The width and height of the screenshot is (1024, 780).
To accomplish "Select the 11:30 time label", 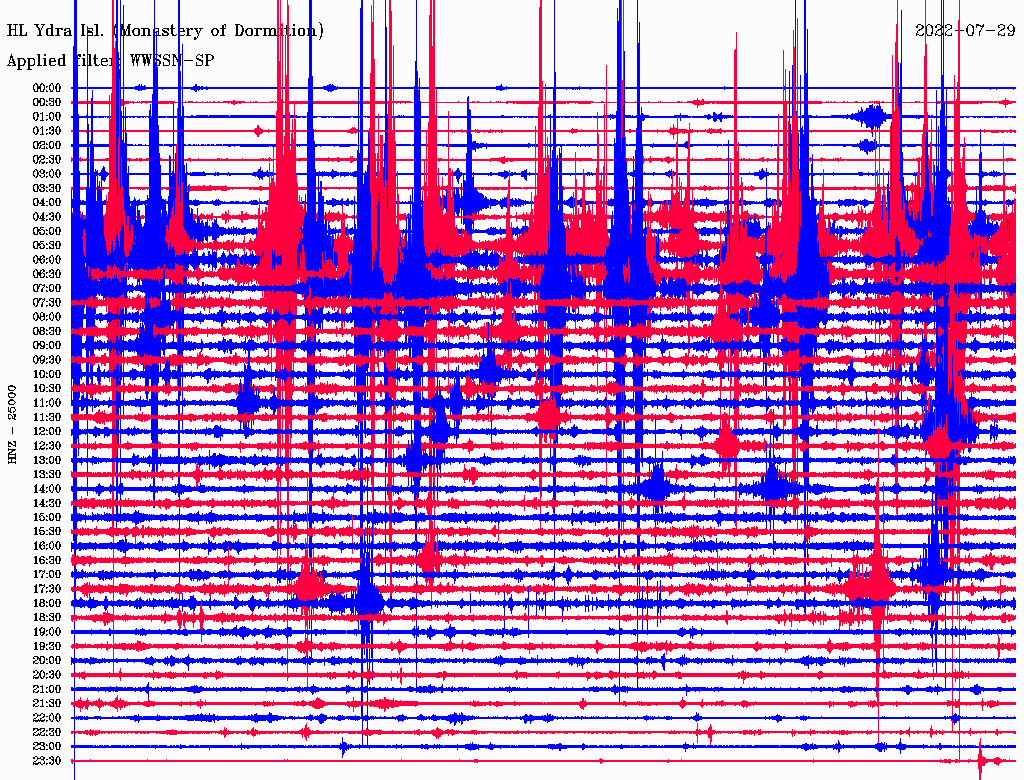I will (46, 417).
